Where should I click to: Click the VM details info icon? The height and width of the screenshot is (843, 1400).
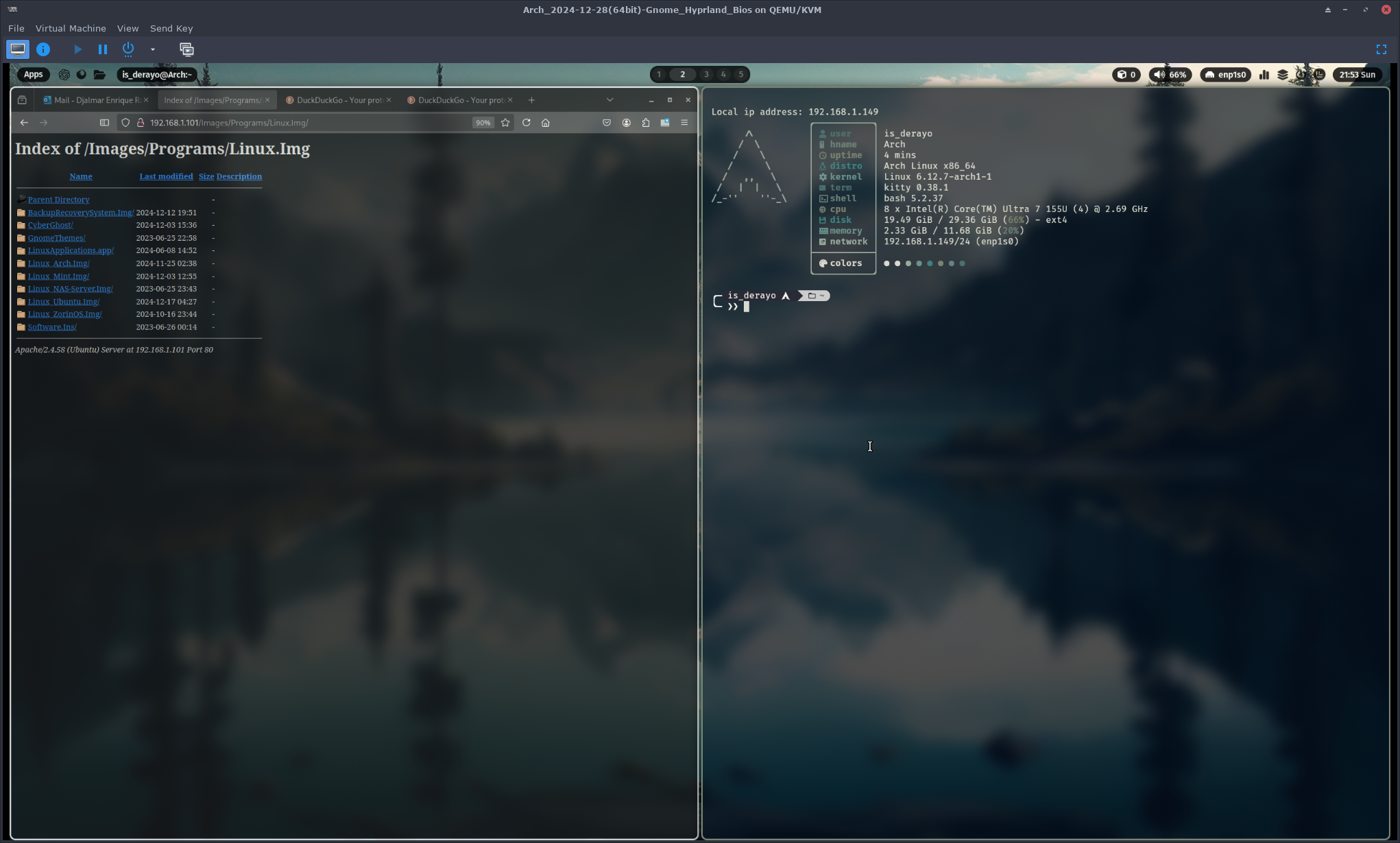point(43,49)
